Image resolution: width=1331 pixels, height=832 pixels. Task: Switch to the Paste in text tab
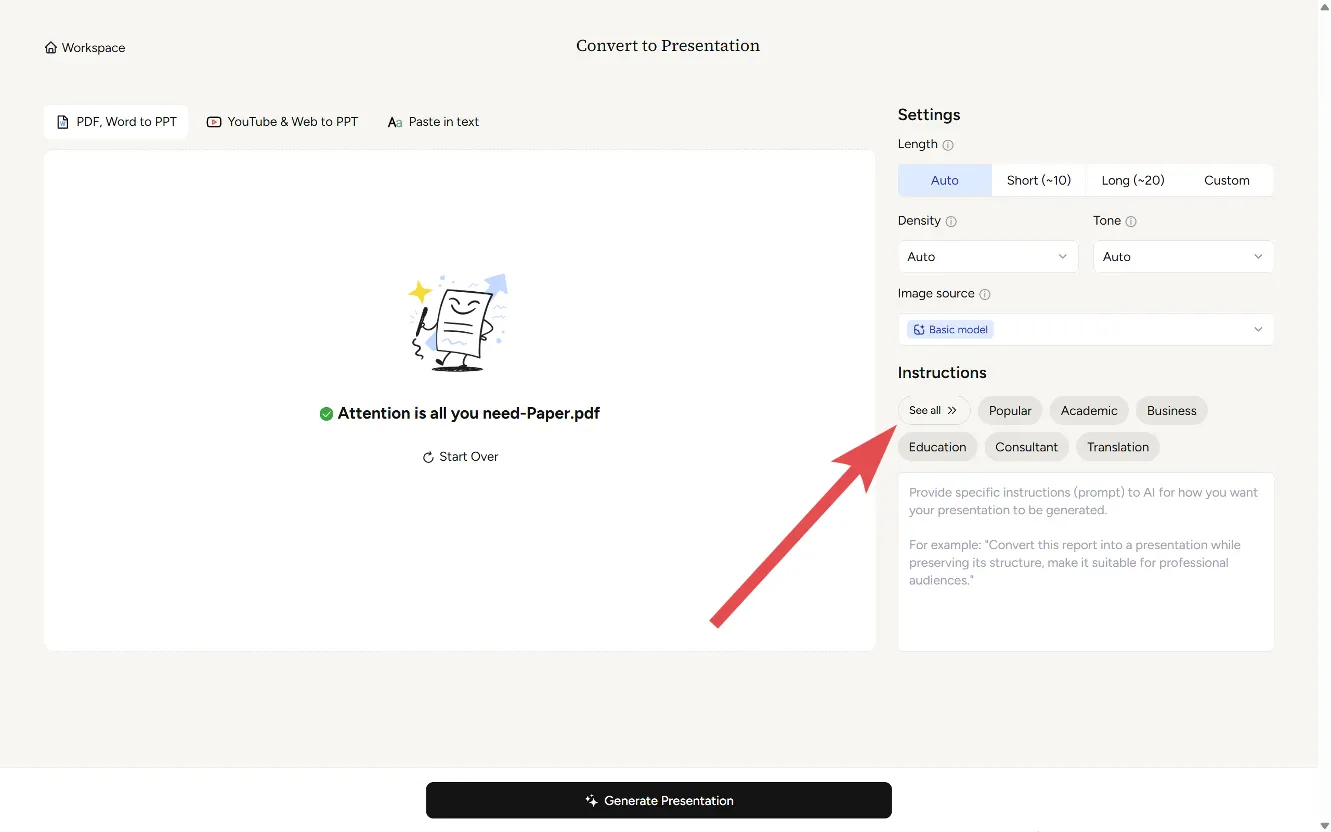pos(433,122)
